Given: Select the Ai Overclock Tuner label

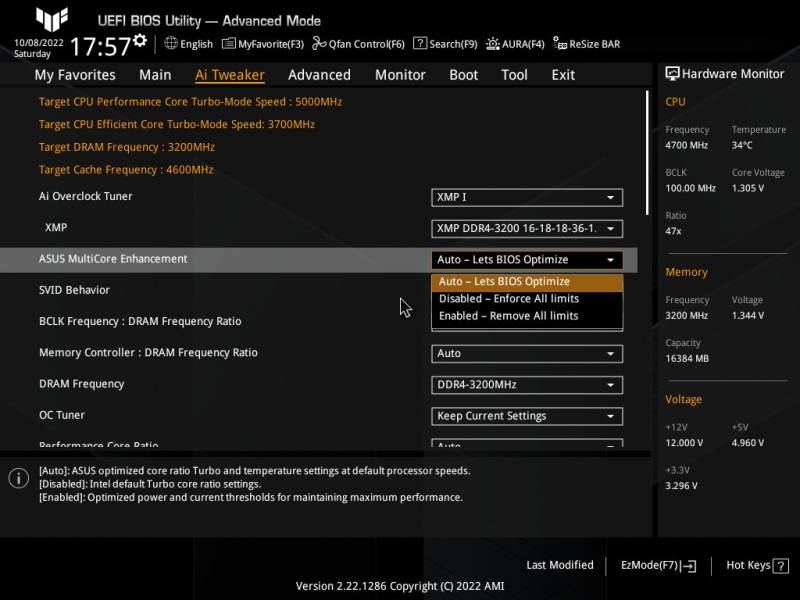Looking at the screenshot, I should tap(86, 196).
